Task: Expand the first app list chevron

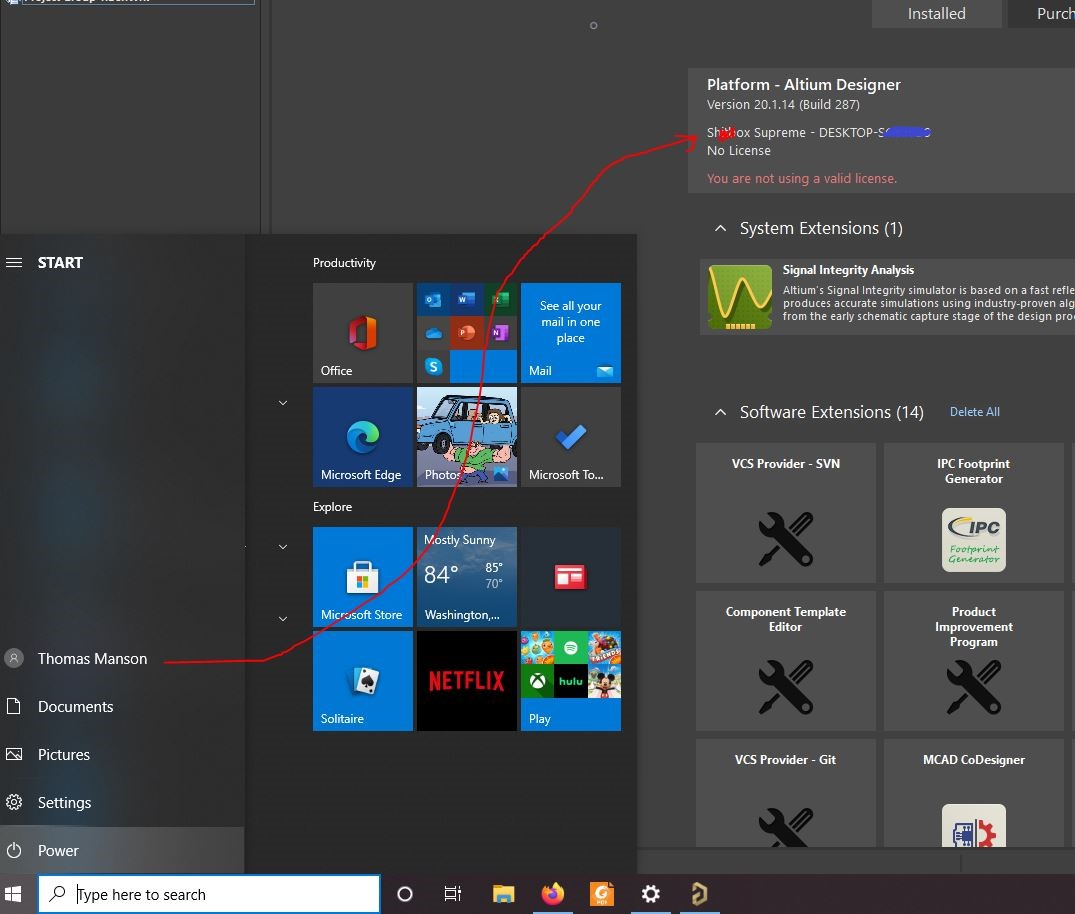Action: (282, 402)
